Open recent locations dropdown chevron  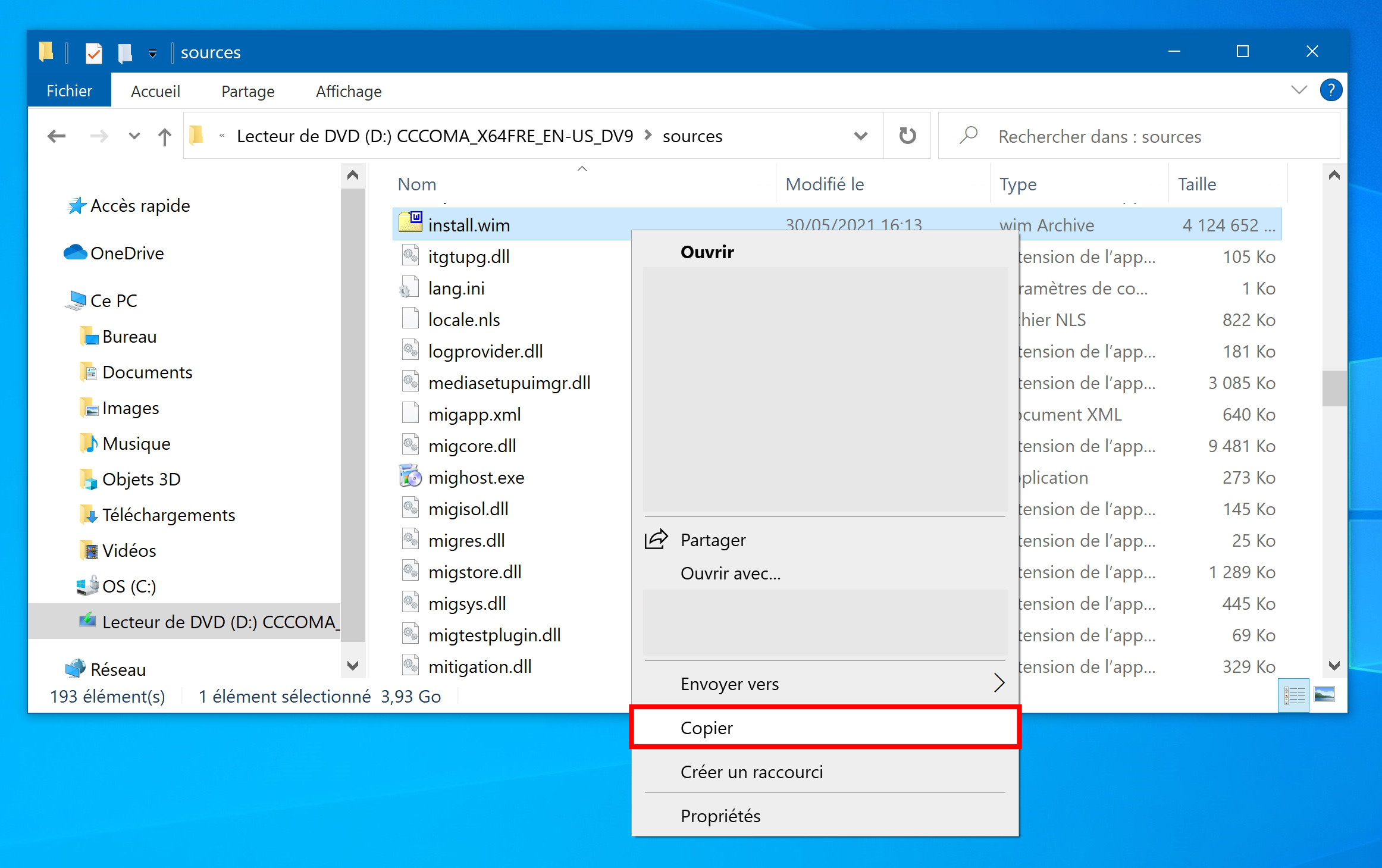pyautogui.click(x=134, y=136)
